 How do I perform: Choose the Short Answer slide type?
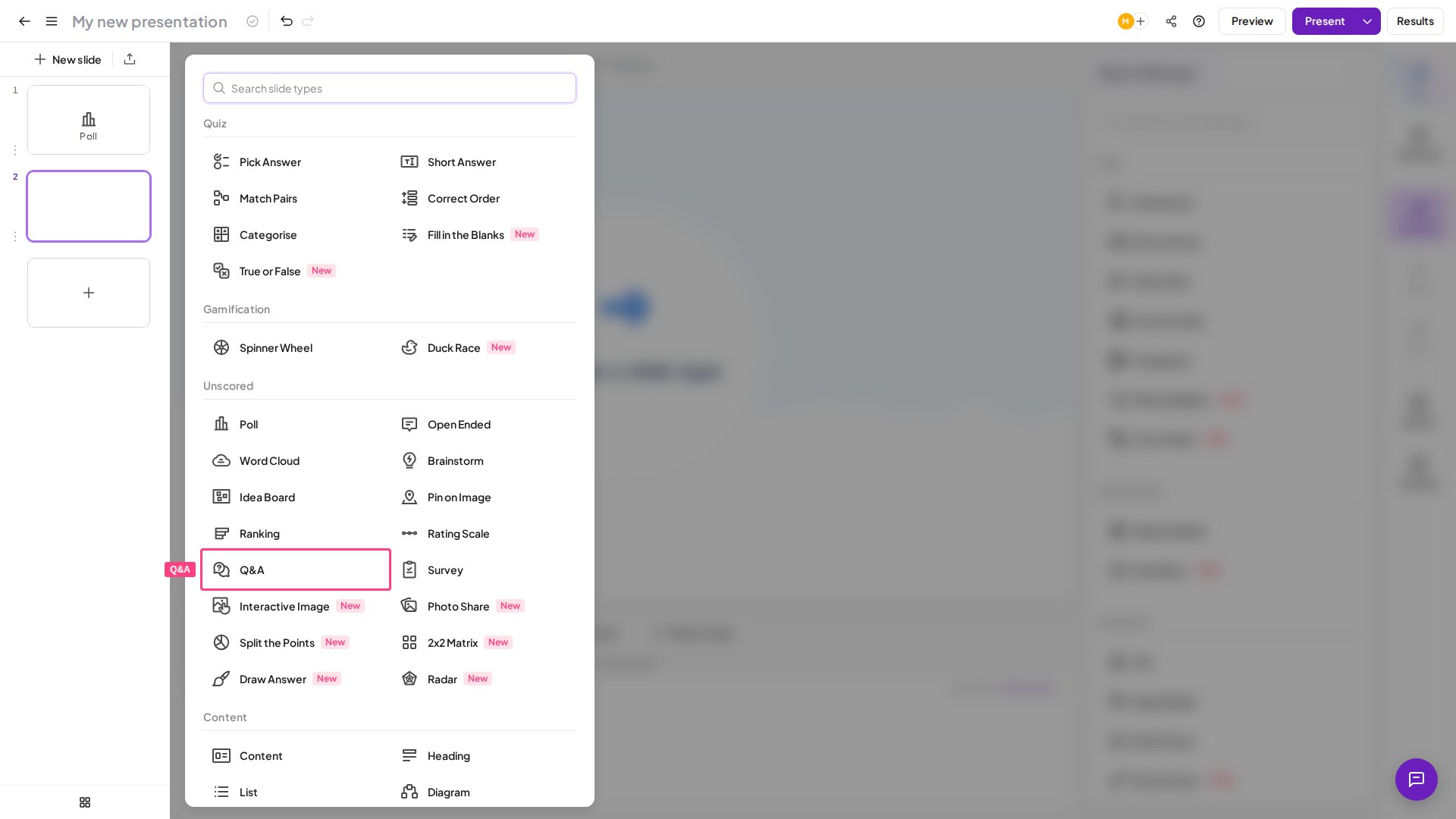(484, 162)
